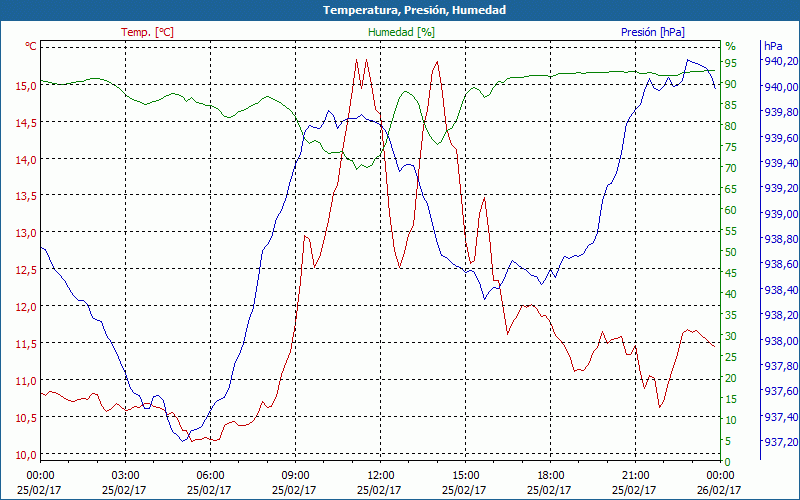Click the 20 humidity axis value

click(730, 378)
